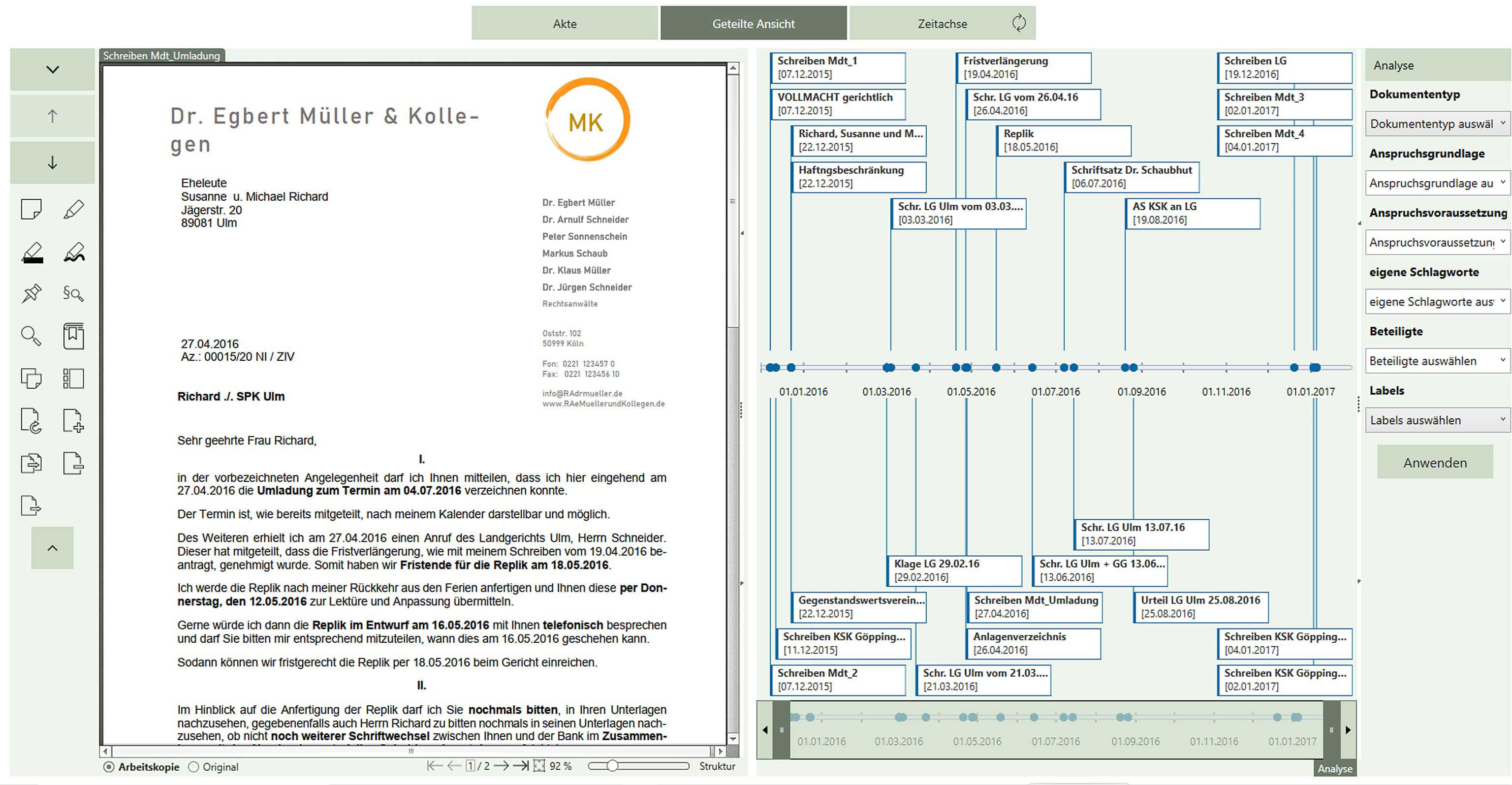Select the sticky note tool
Image resolution: width=1512 pixels, height=785 pixels.
(x=31, y=210)
